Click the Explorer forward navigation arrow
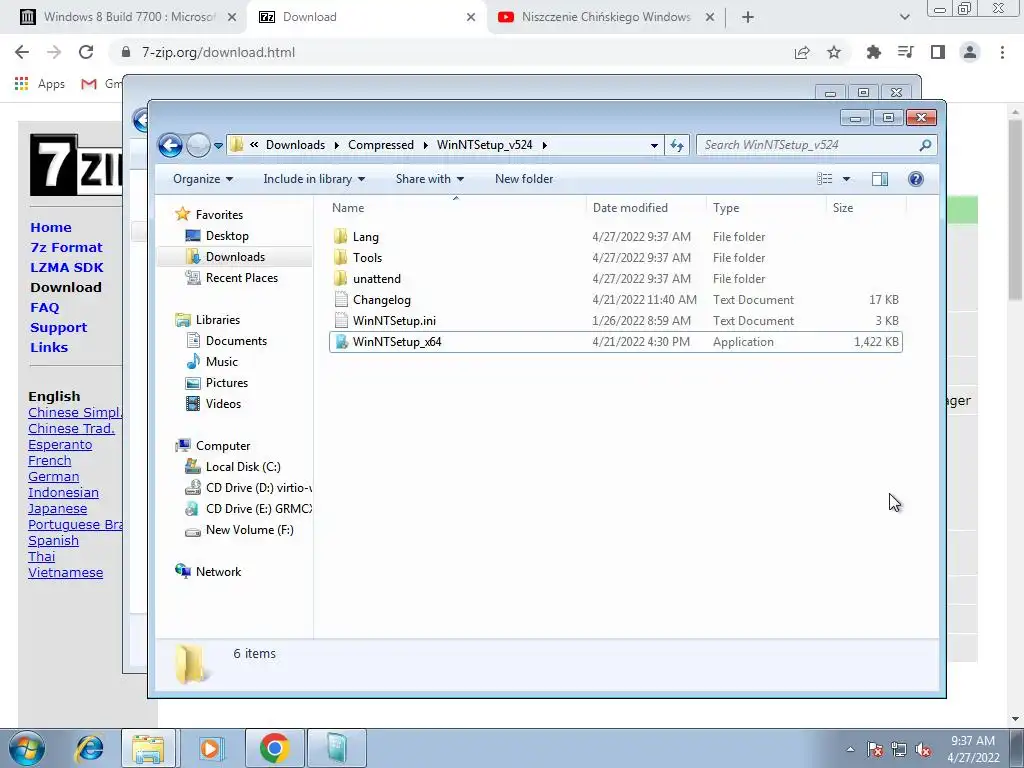Screen dimensions: 1024x768 tap(198, 145)
